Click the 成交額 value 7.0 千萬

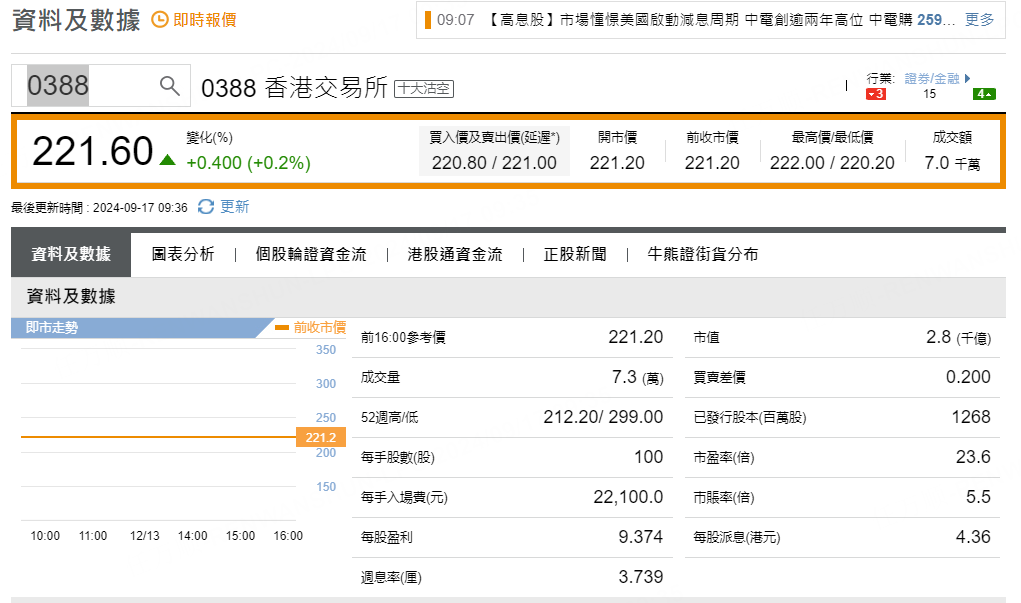952,163
